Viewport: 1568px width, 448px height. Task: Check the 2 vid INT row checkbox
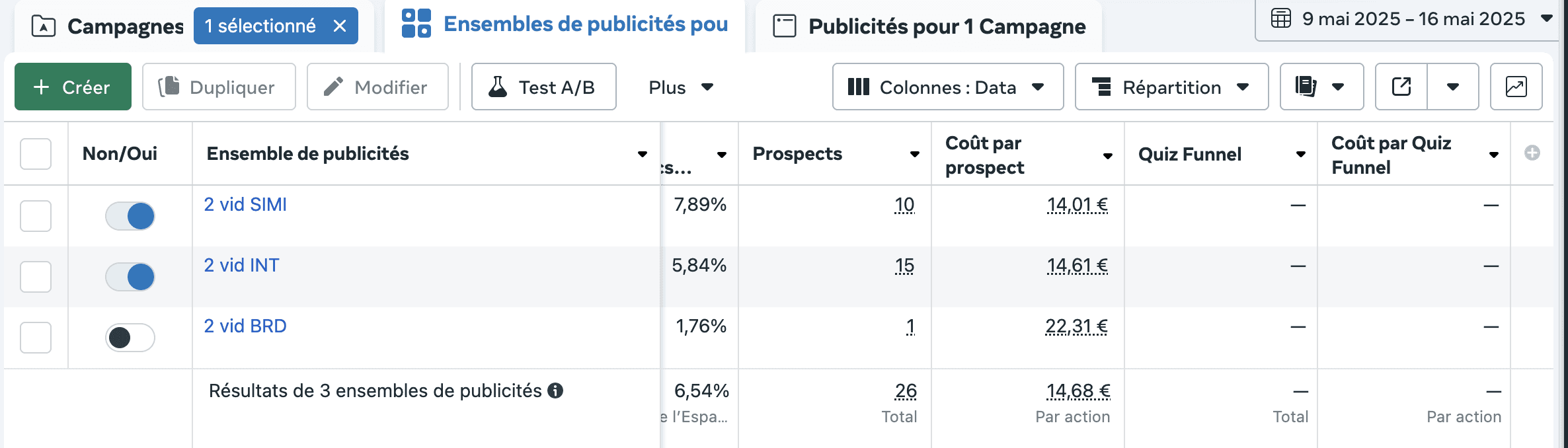point(36,277)
